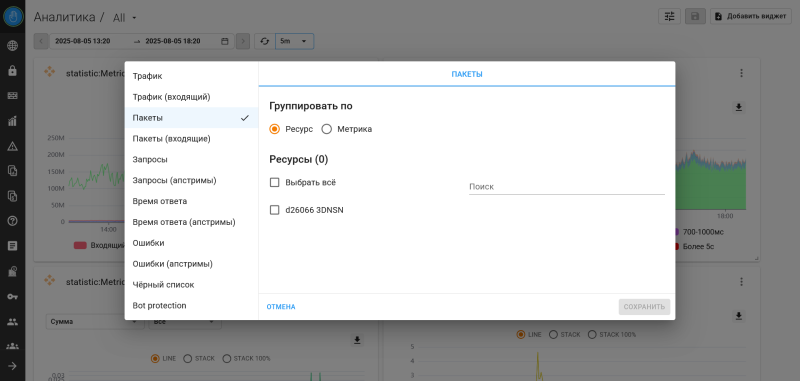Screen dimensions: 800x381
Task: Open the dashboard filter settings icon
Action: point(669,16)
